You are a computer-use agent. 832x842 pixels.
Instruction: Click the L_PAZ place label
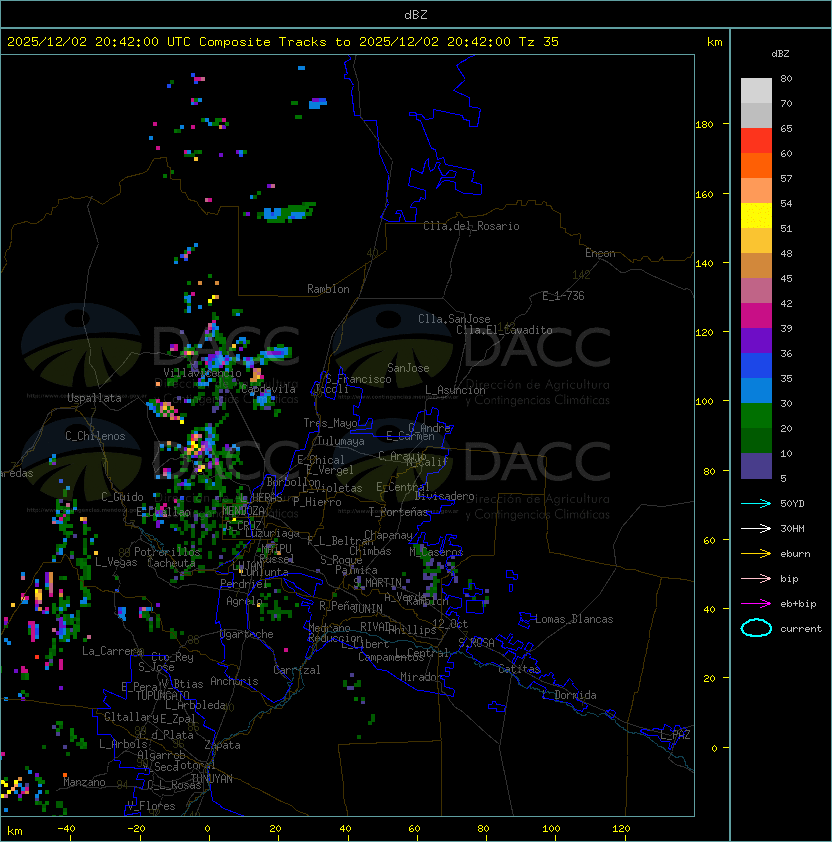click(675, 735)
